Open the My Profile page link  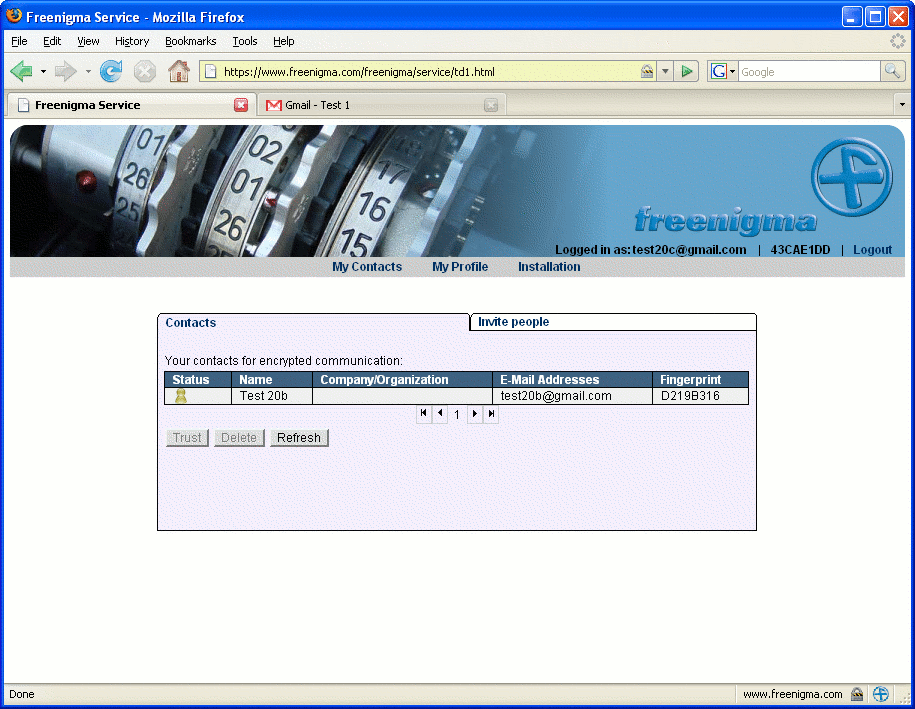click(x=460, y=267)
